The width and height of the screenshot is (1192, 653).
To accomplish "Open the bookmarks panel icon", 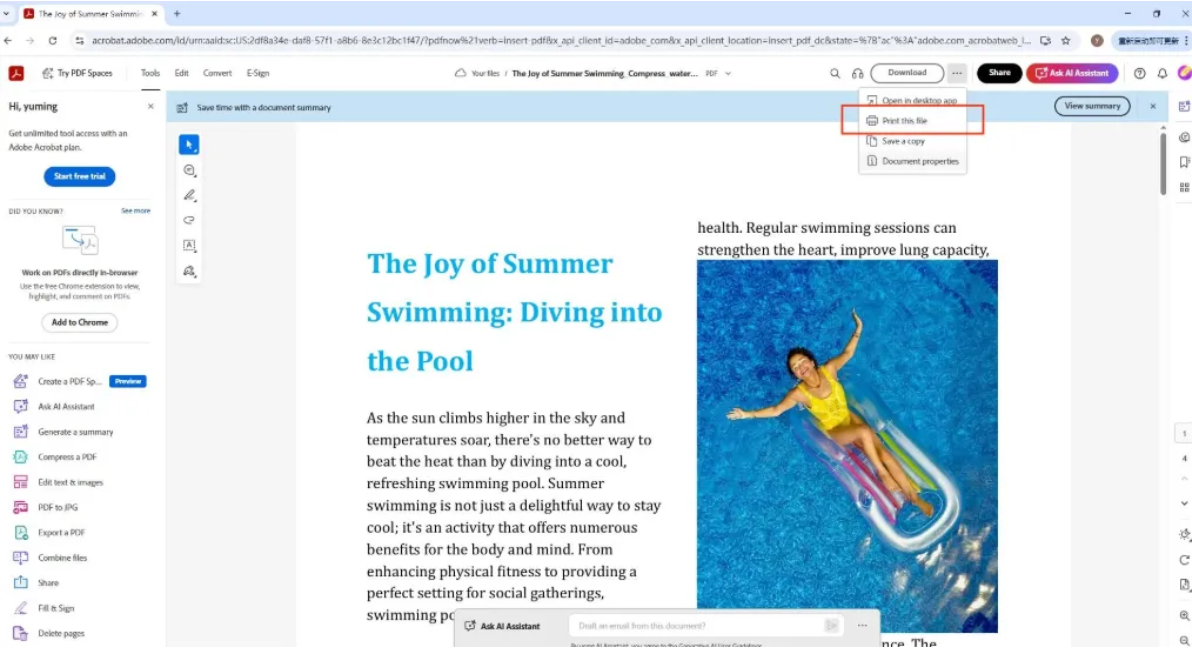I will coord(1184,162).
